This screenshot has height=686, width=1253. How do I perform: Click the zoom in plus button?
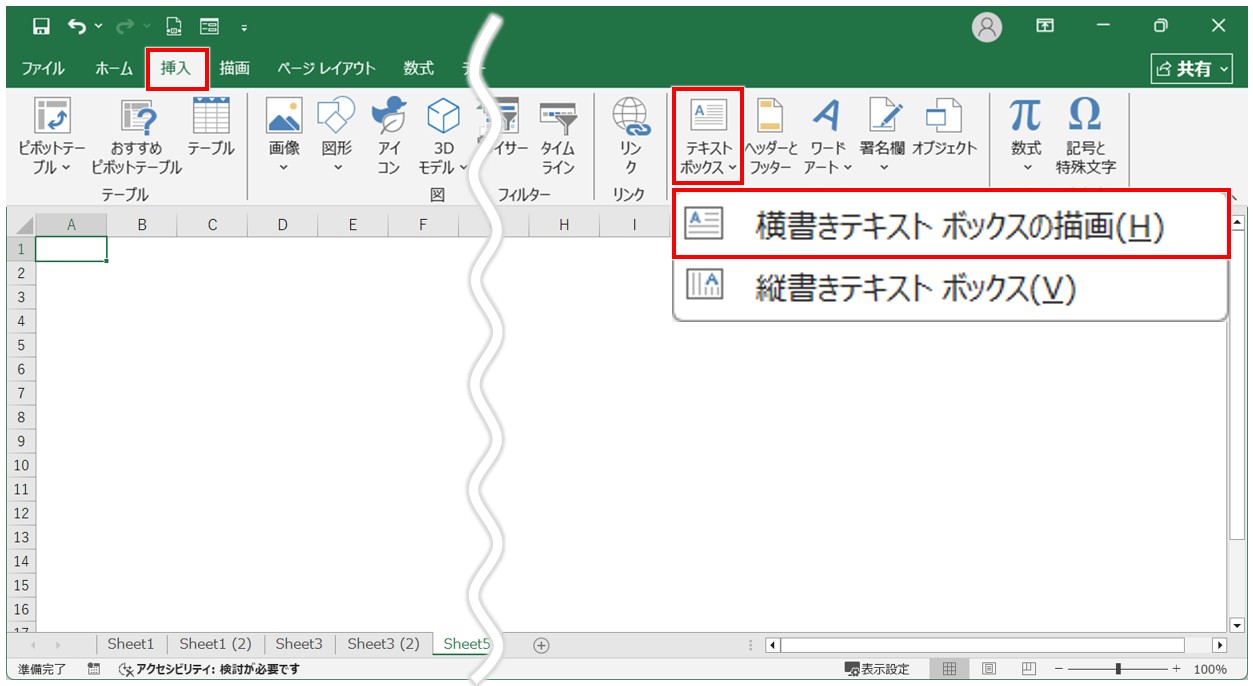point(1176,669)
